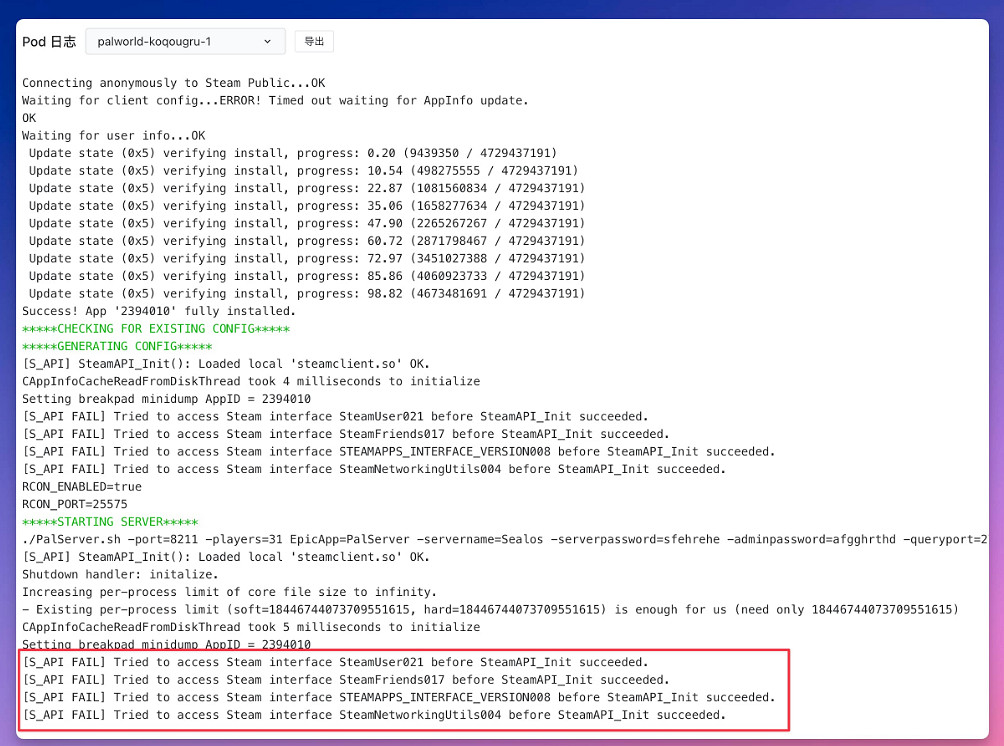The height and width of the screenshot is (746, 1004).
Task: Click the progress 98.82 update state line
Action: coord(306,294)
